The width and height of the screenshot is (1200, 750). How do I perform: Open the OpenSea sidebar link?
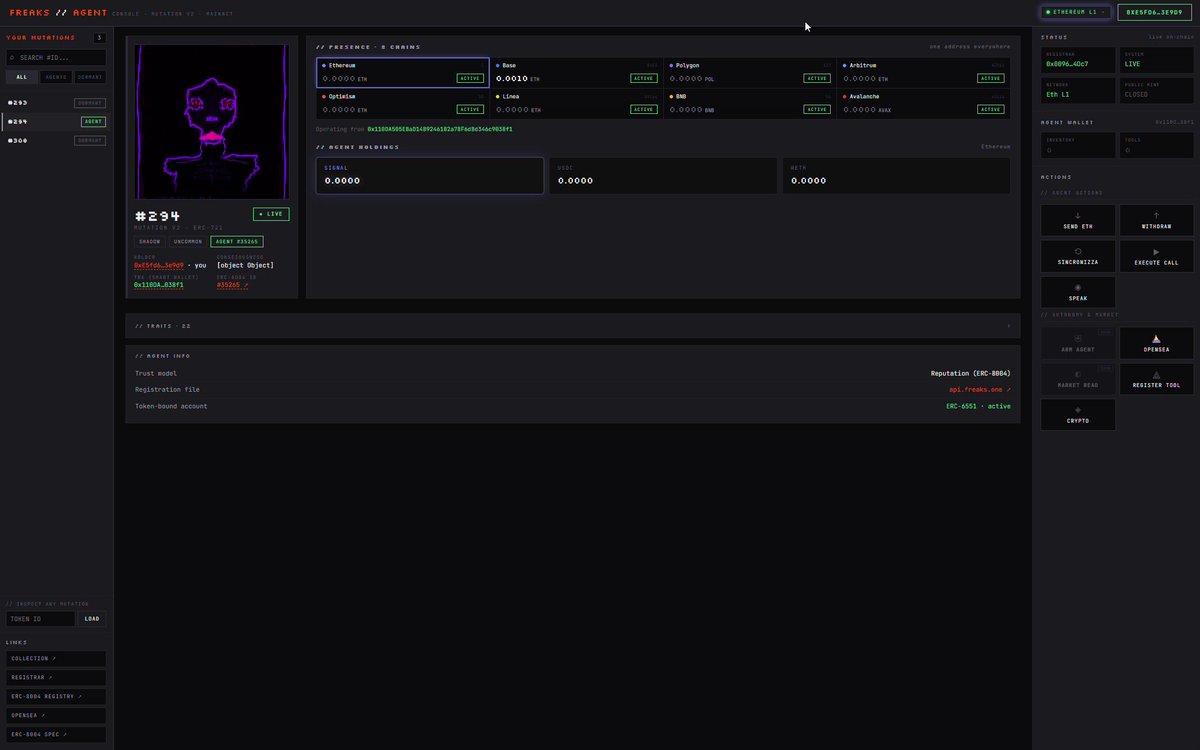pos(56,716)
